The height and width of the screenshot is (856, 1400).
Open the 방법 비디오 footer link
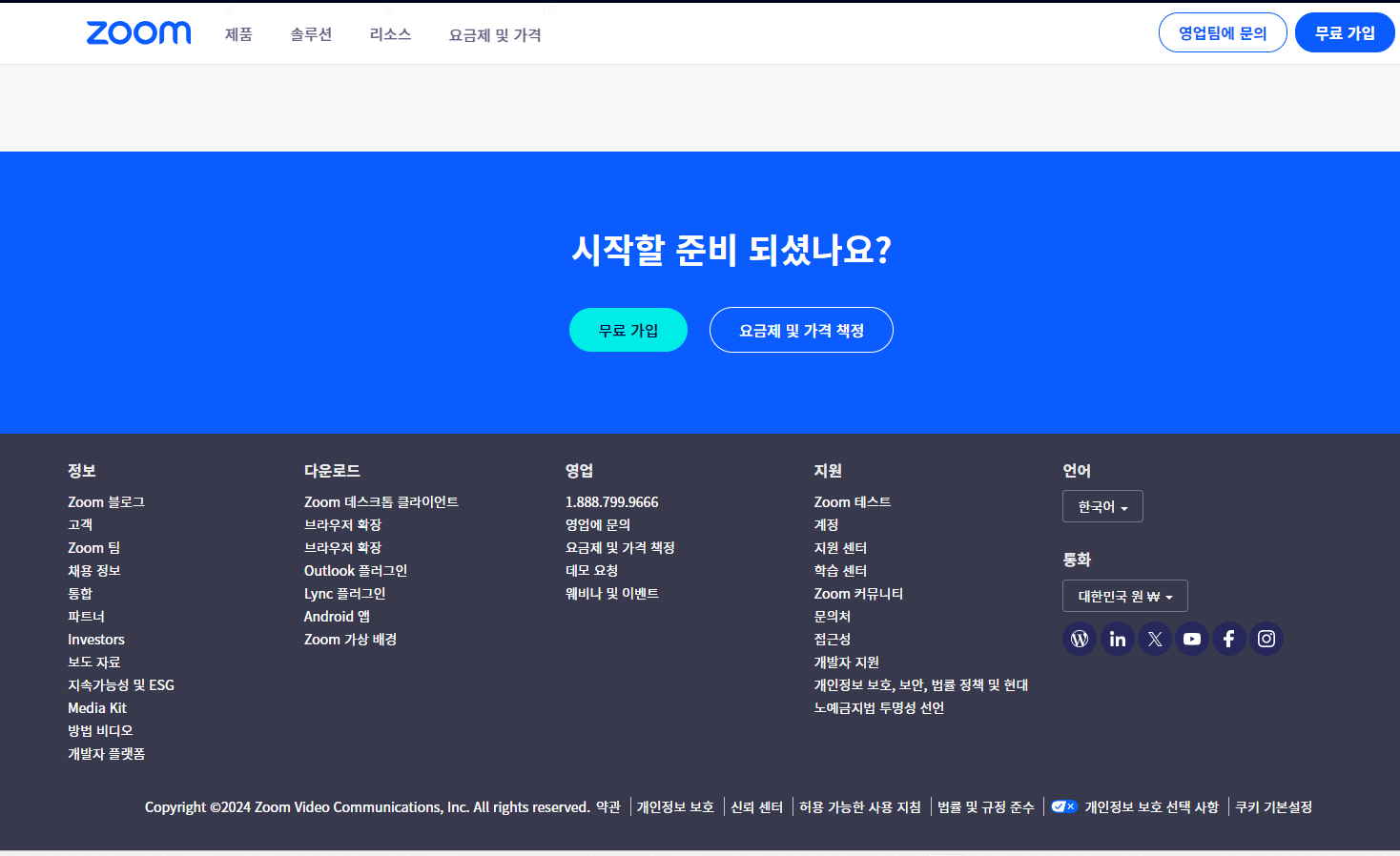[x=100, y=730]
